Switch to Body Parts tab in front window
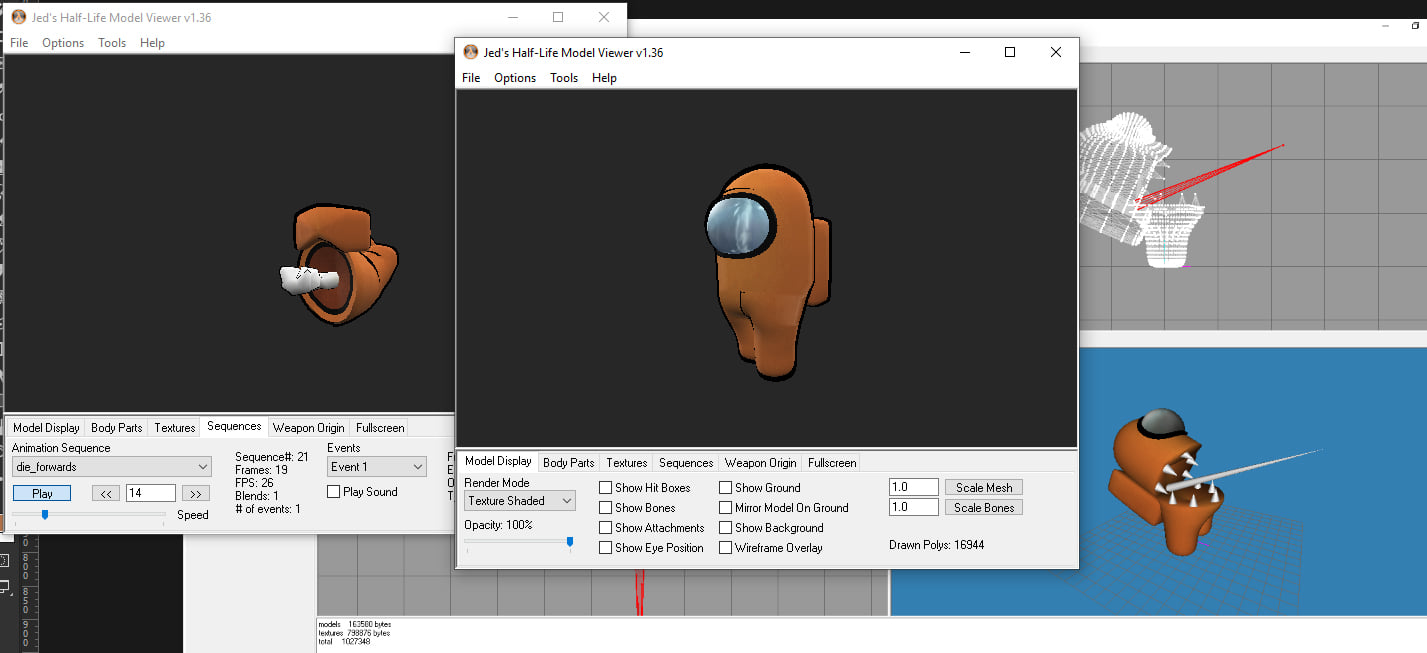1427x653 pixels. pyautogui.click(x=569, y=463)
